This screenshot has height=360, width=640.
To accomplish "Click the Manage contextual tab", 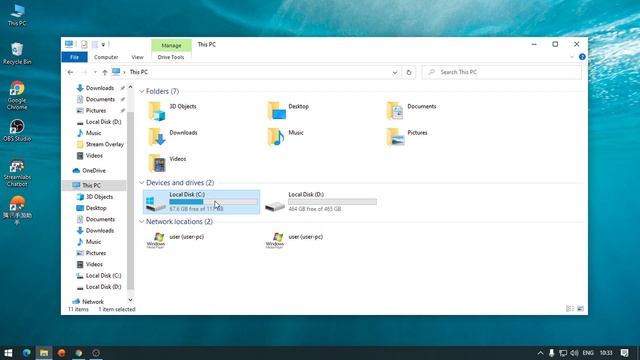I will pyautogui.click(x=171, y=45).
